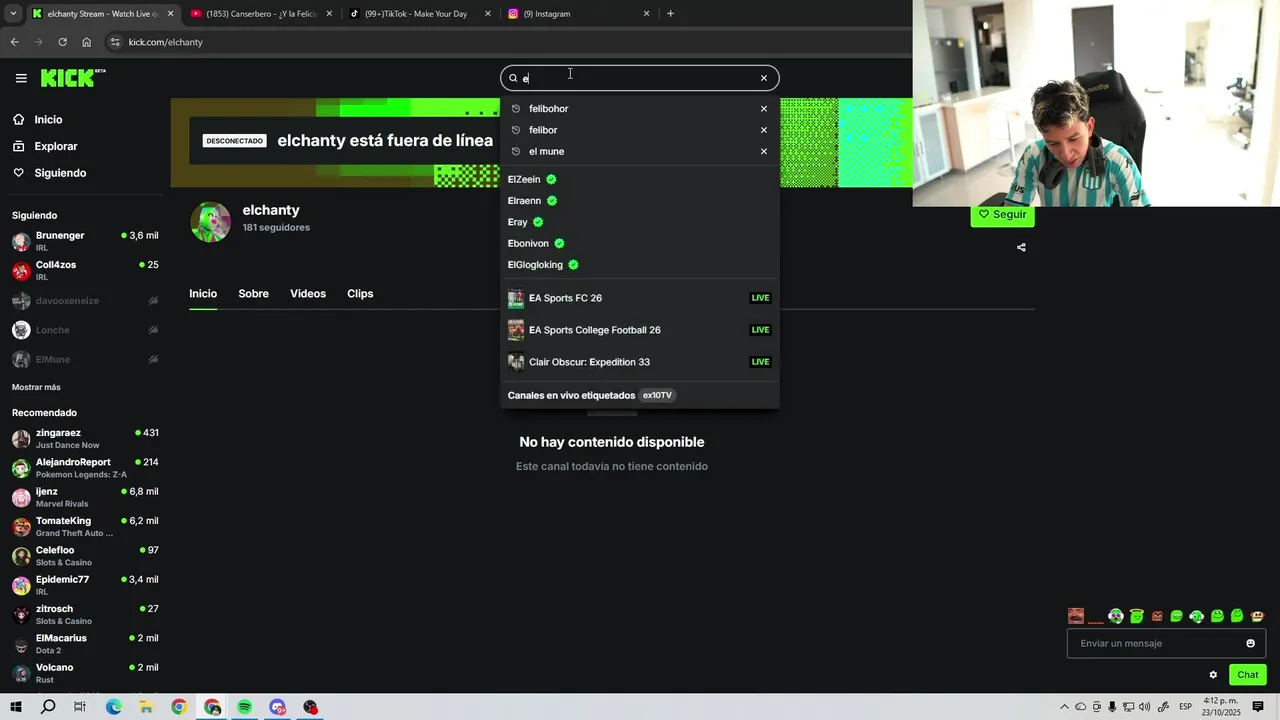Open the emoji picker in chat
The image size is (1280, 720).
[x=1250, y=643]
